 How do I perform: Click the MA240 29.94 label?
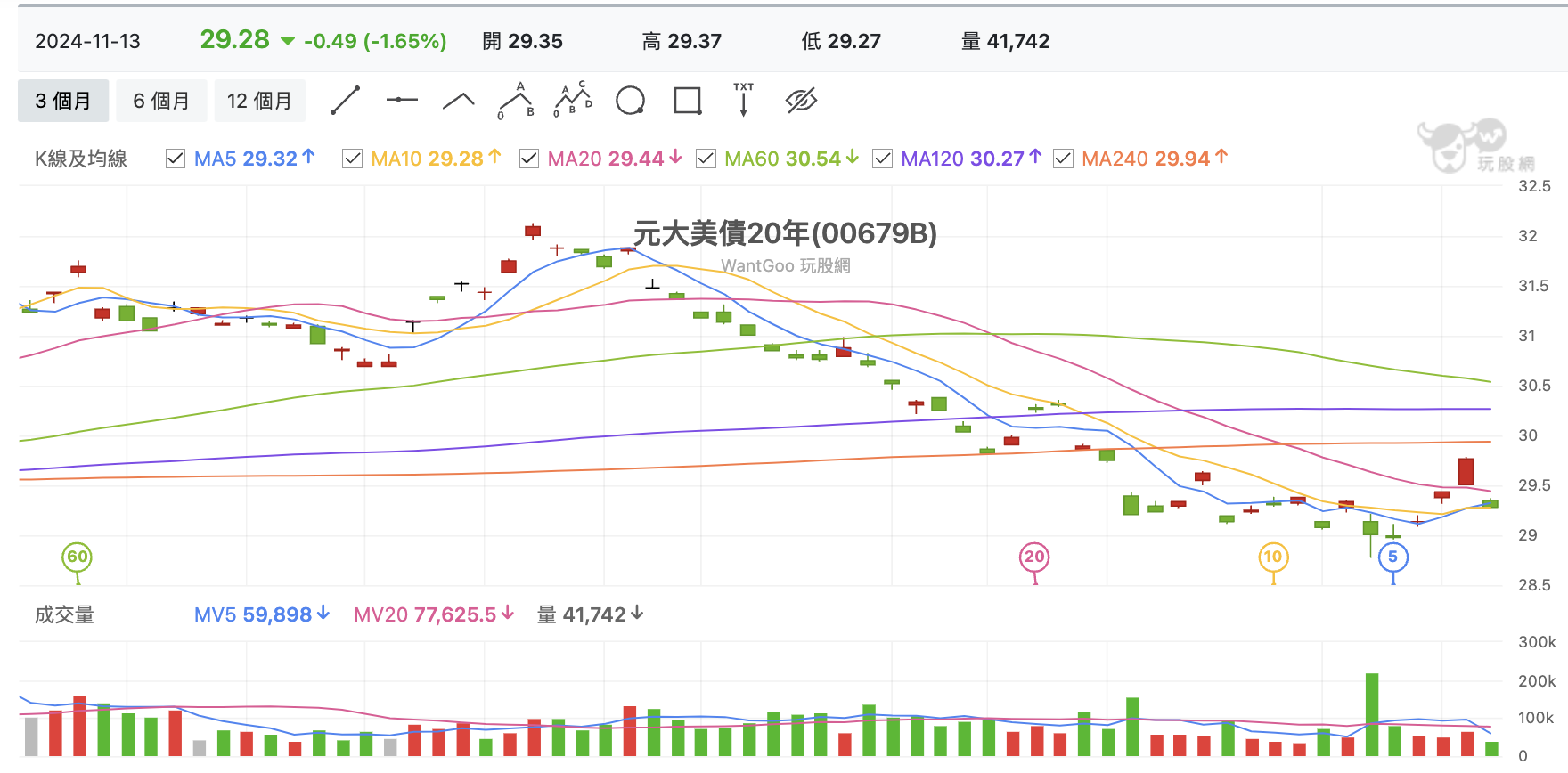1155,159
